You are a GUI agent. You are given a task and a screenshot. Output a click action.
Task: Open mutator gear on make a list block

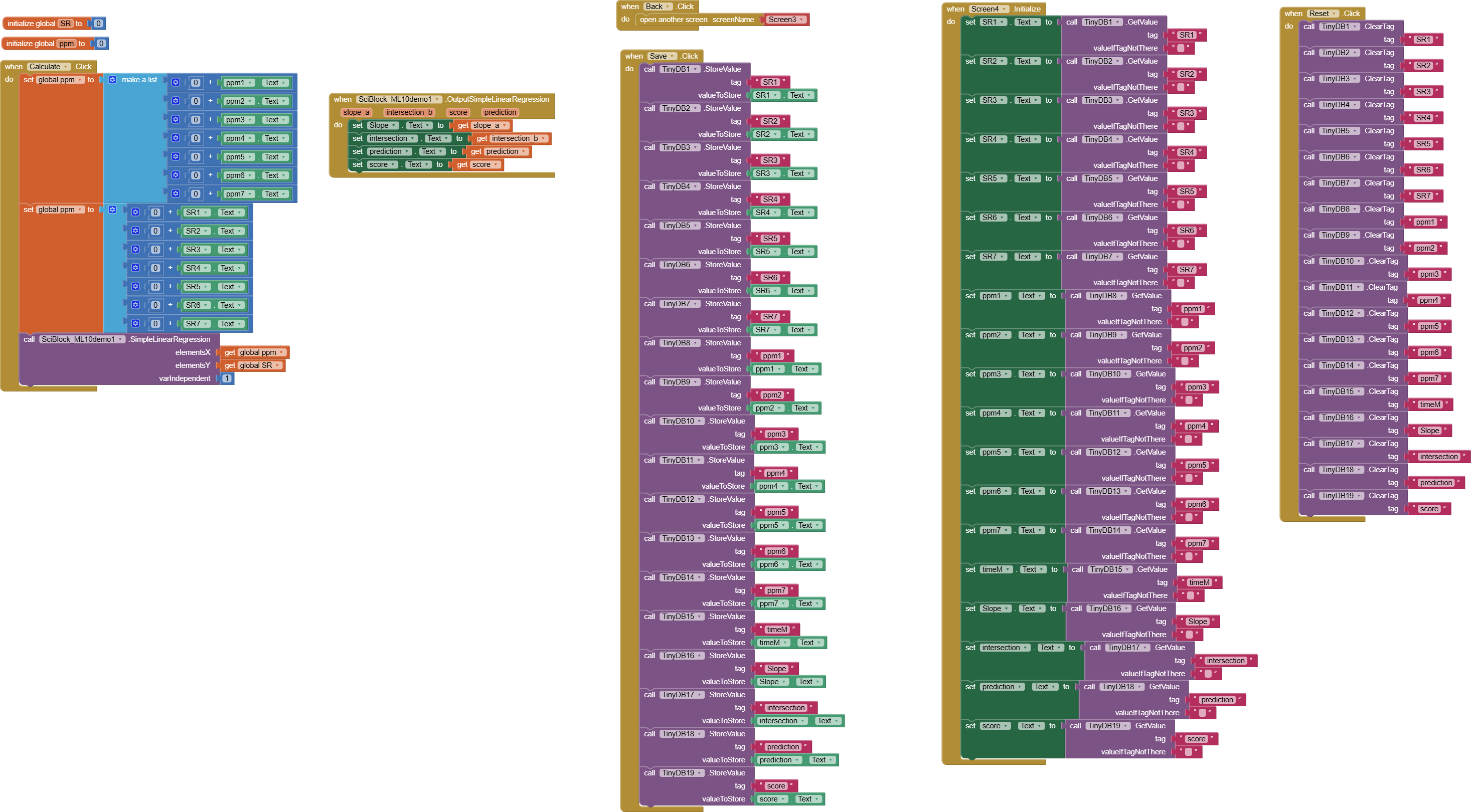[x=112, y=80]
